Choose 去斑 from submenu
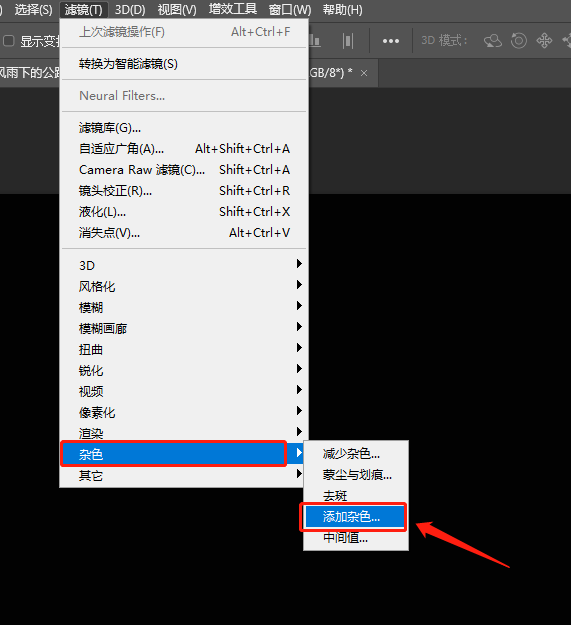The height and width of the screenshot is (625, 571). point(356,496)
